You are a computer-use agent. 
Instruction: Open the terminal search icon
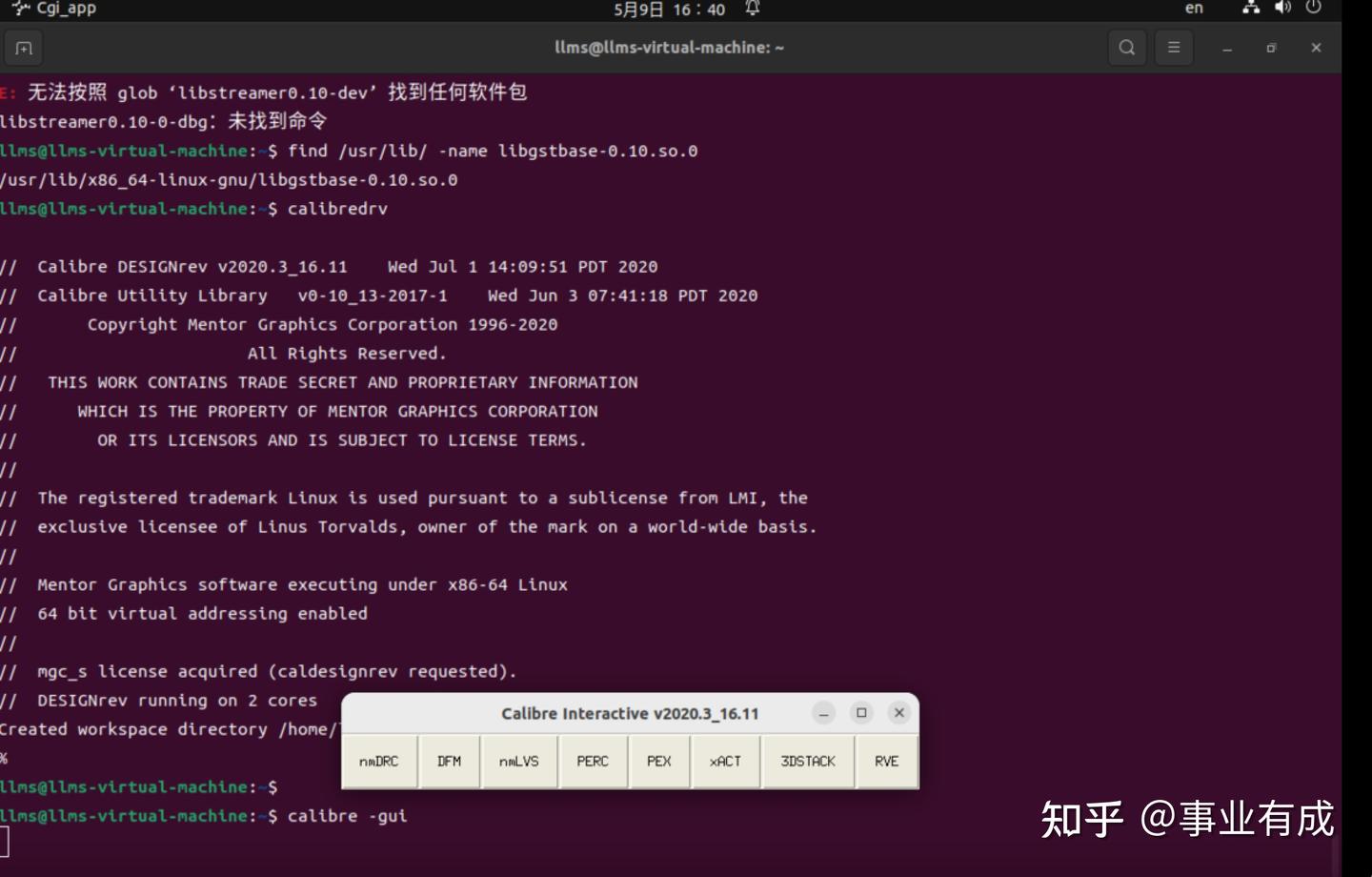coord(1126,47)
